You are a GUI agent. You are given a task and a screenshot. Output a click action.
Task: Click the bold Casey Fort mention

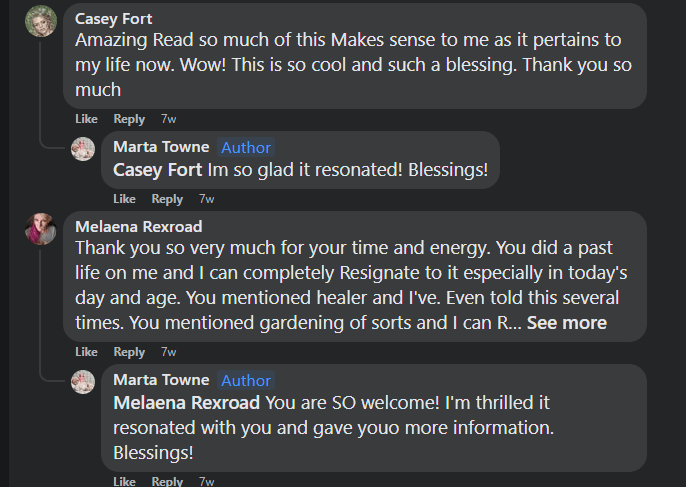click(158, 170)
